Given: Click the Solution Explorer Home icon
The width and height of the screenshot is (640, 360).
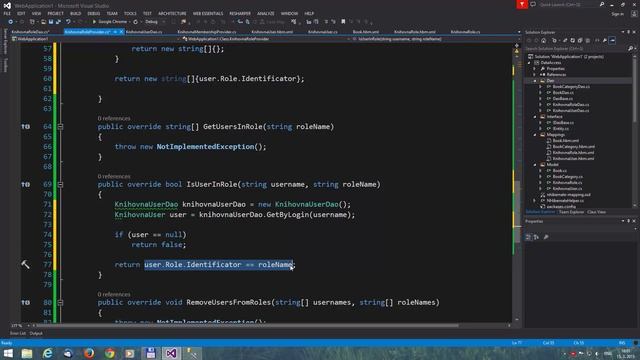Looking at the screenshot, I should [544, 40].
